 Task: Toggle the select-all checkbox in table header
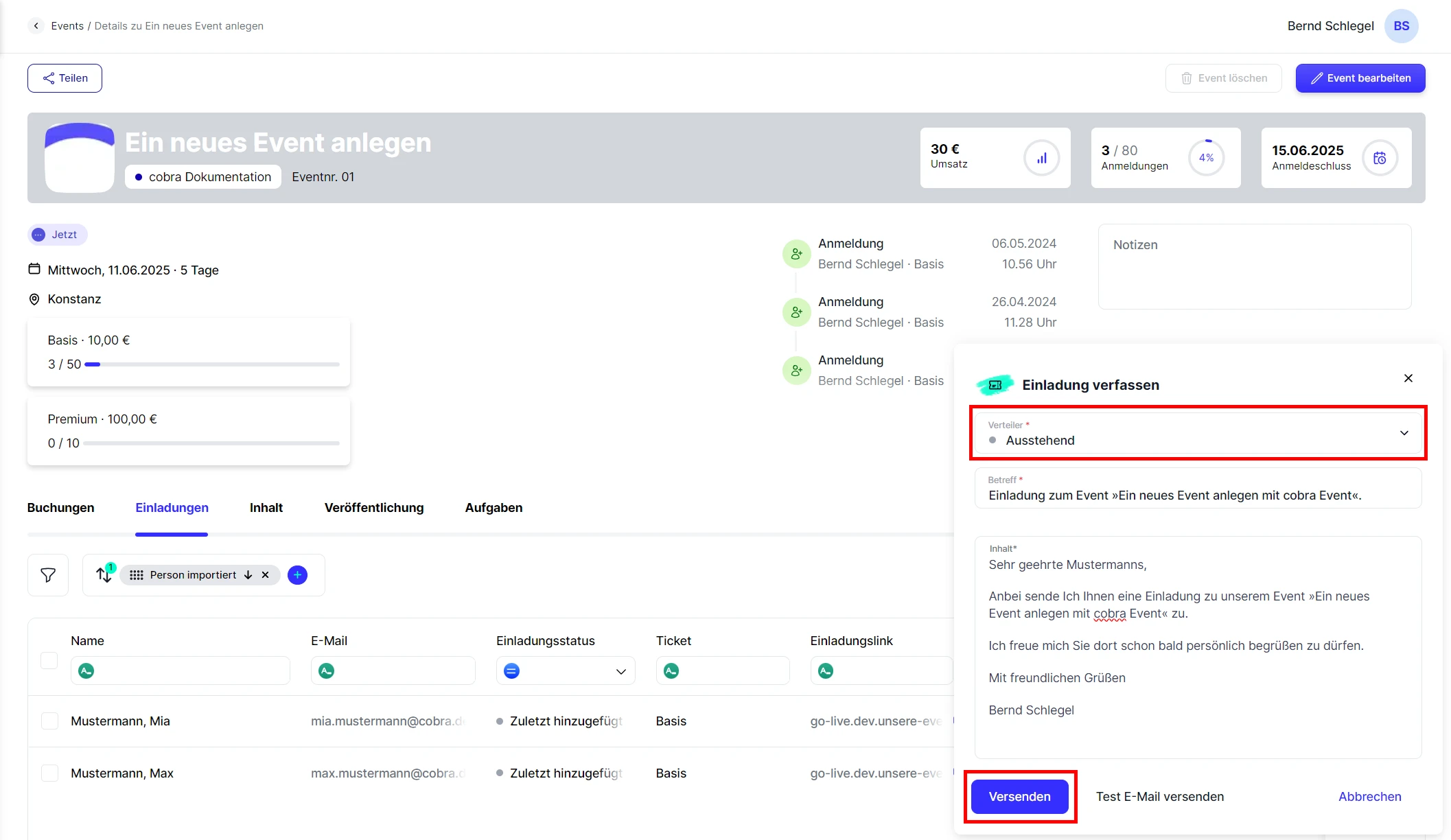pos(49,660)
